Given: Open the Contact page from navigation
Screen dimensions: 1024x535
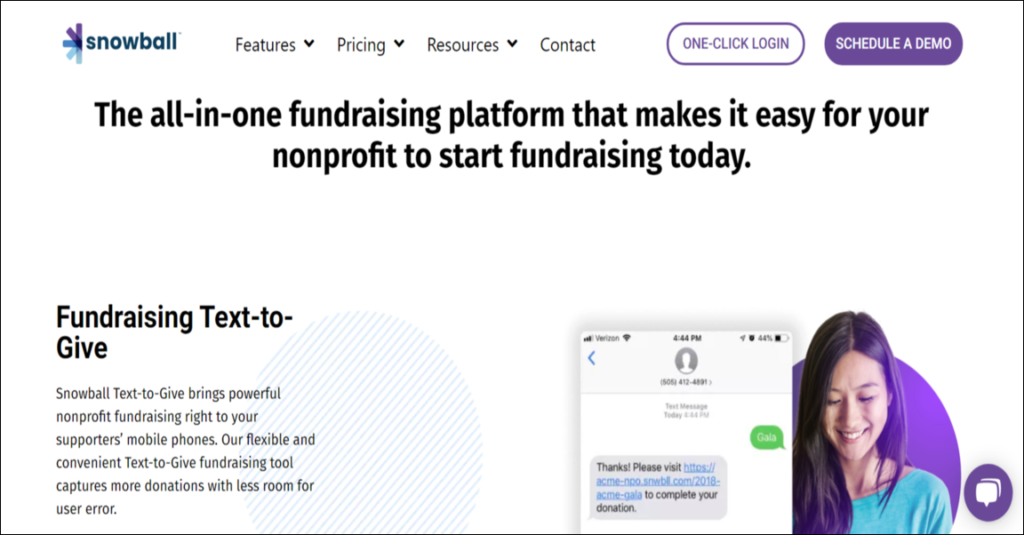Looking at the screenshot, I should point(567,45).
